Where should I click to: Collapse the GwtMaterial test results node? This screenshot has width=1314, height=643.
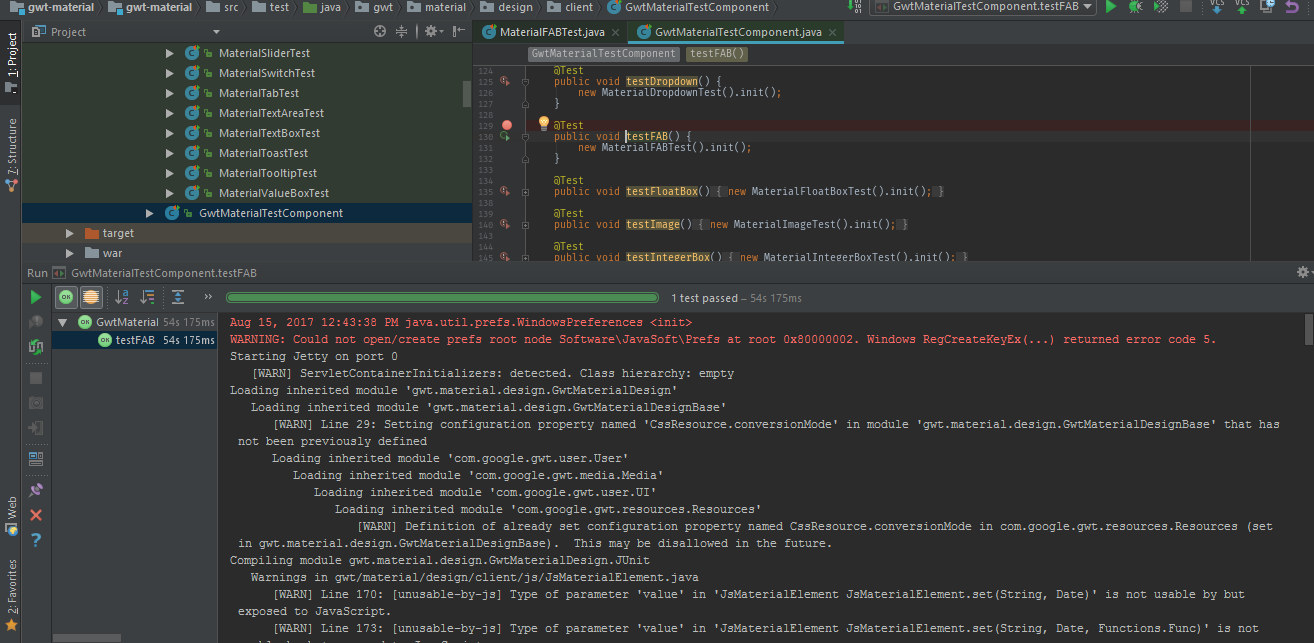[x=64, y=322]
